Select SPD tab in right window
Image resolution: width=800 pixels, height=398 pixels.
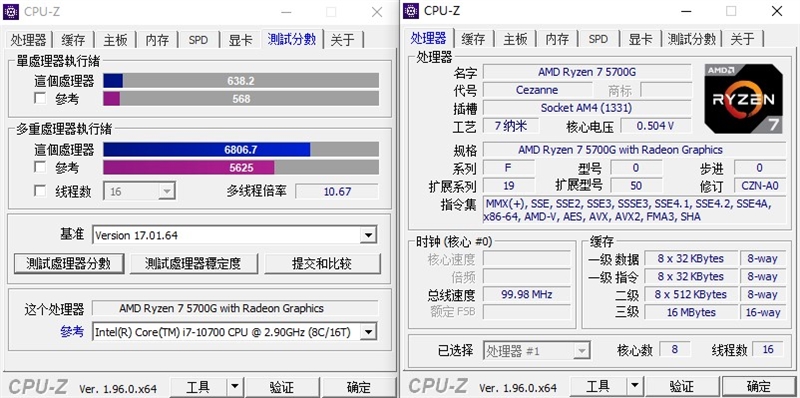598,40
